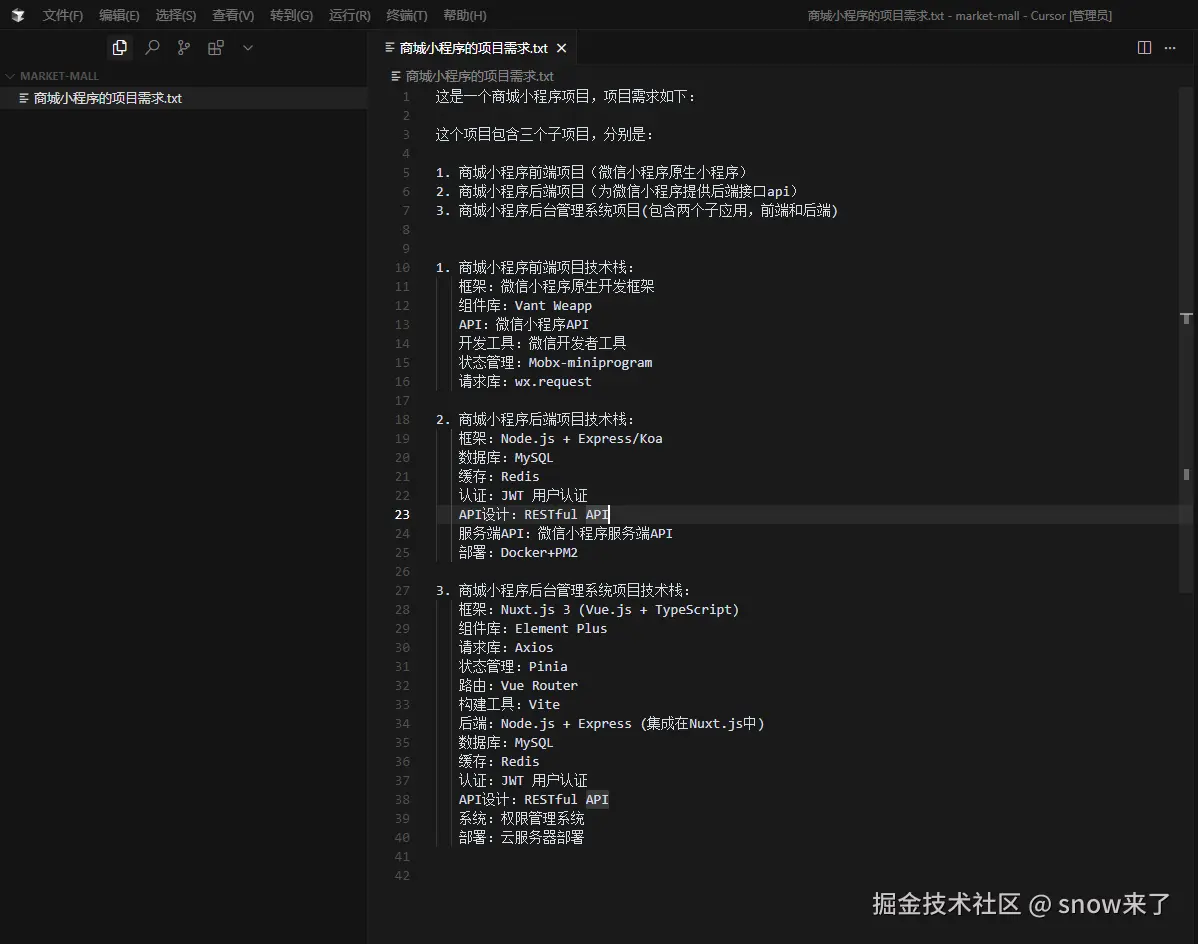This screenshot has width=1198, height=944.
Task: Click the first line 这是一个商城小程序项目
Action: click(x=566, y=97)
